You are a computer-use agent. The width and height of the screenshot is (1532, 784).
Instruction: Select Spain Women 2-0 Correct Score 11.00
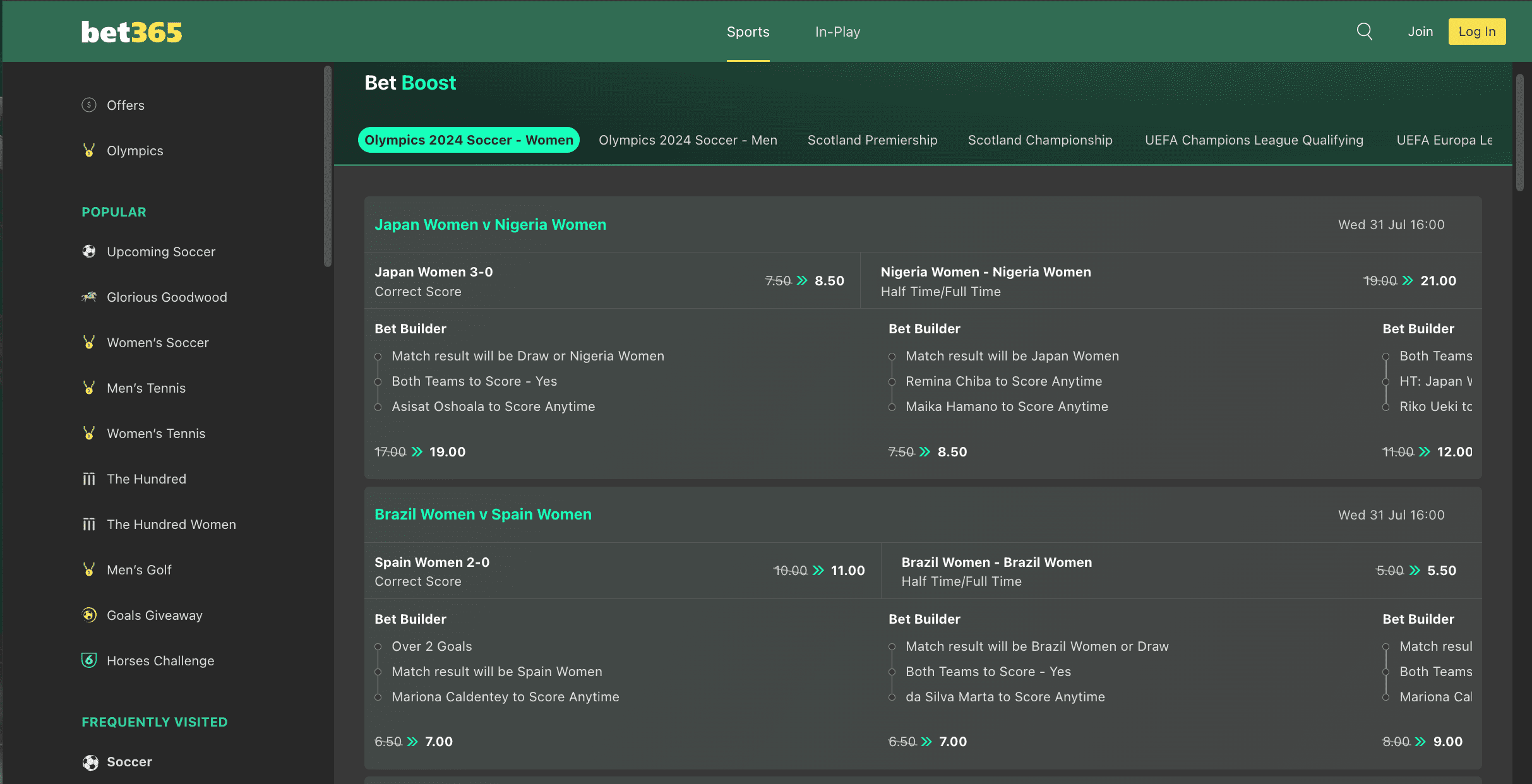pos(622,571)
